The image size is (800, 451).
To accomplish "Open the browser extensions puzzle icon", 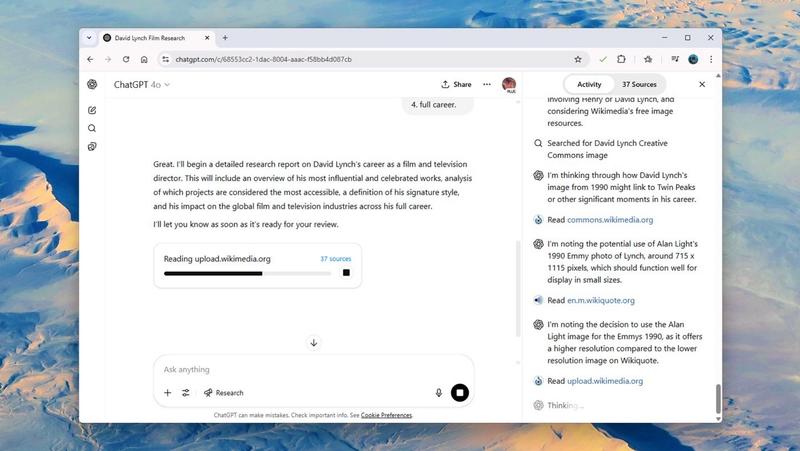I will tap(621, 59).
